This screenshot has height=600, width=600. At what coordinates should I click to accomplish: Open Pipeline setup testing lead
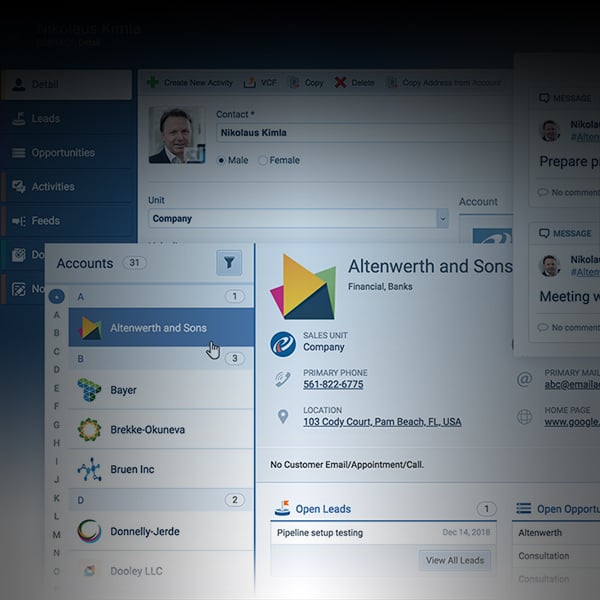point(383,533)
